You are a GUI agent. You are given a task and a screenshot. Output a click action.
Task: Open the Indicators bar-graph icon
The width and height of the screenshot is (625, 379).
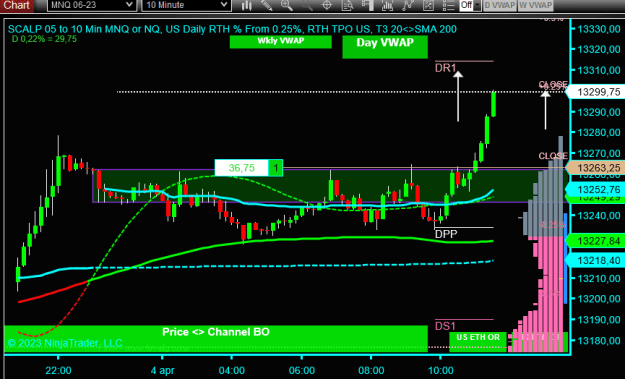[x=387, y=5]
